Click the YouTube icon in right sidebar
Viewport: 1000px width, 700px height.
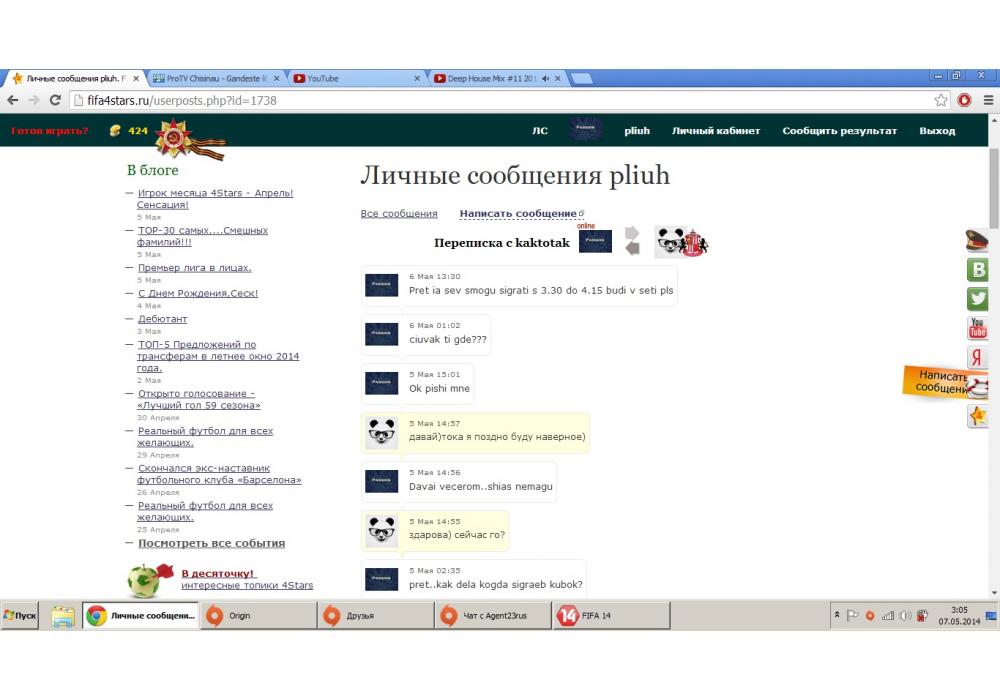click(x=977, y=328)
